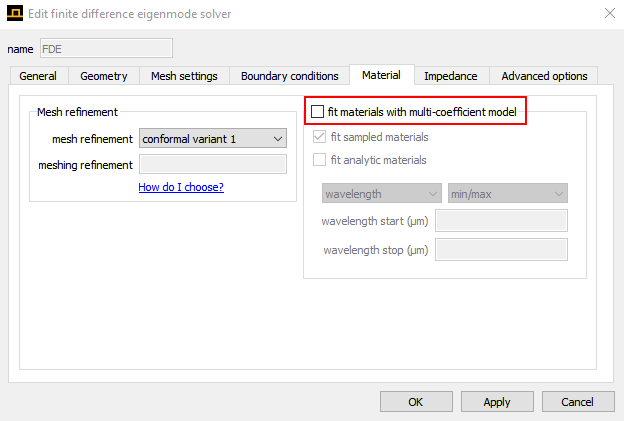Viewport: 624px width, 421px height.
Task: Click the wavelength start input field
Action: click(501, 221)
